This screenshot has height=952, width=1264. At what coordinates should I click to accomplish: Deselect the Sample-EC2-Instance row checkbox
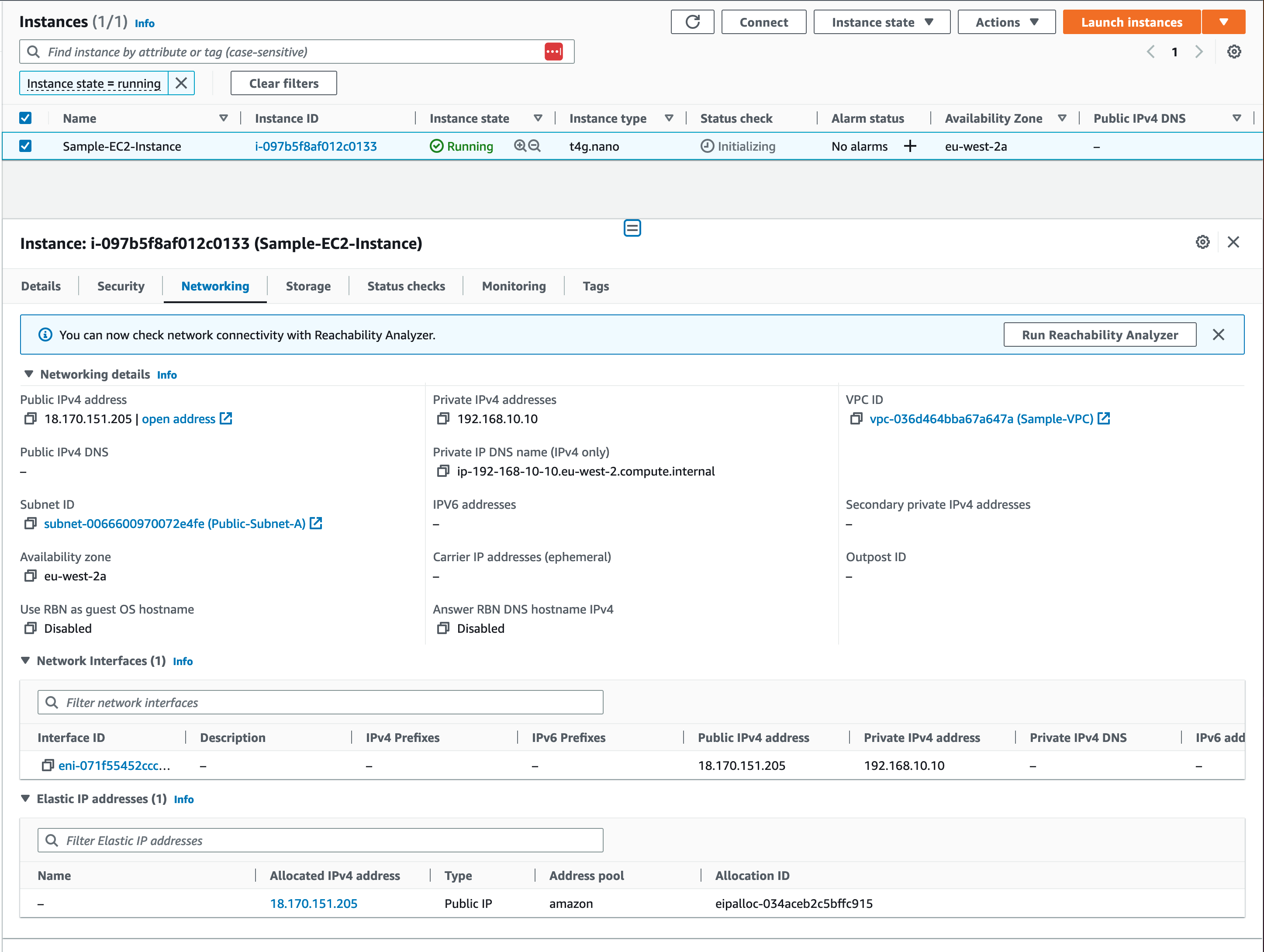click(x=26, y=146)
